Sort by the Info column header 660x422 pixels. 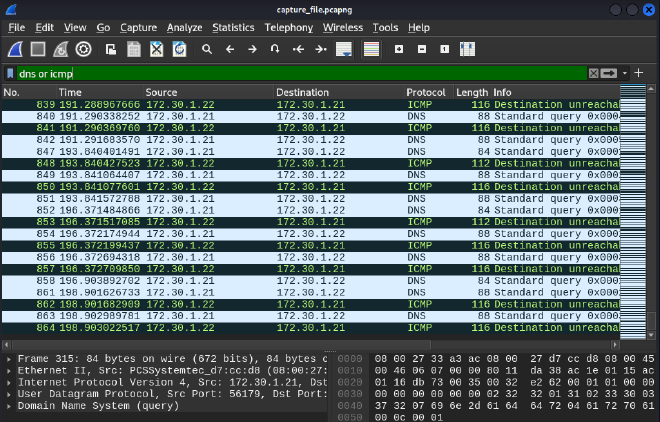tap(556, 92)
